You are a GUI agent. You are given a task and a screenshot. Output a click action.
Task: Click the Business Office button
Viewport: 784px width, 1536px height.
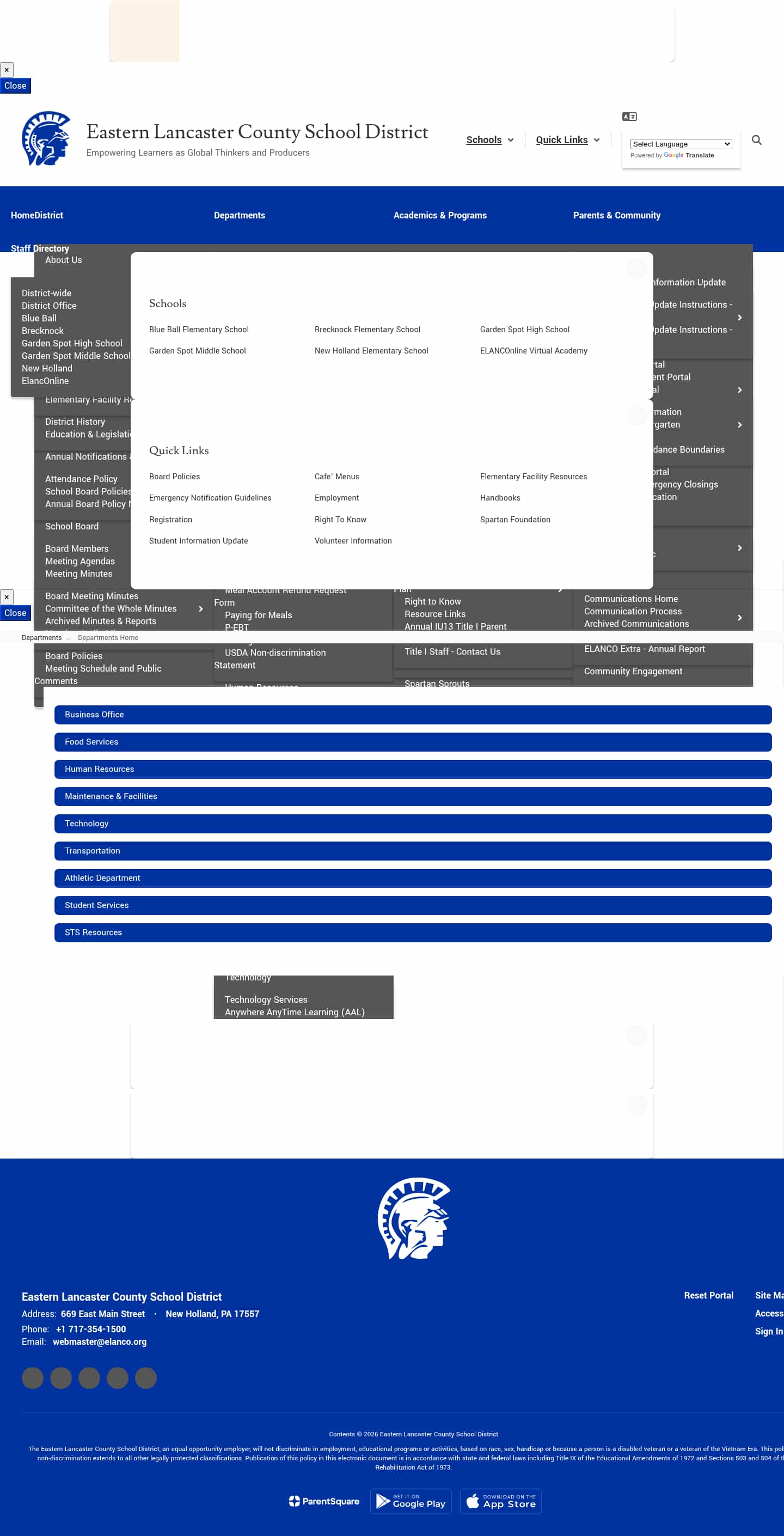coord(413,714)
